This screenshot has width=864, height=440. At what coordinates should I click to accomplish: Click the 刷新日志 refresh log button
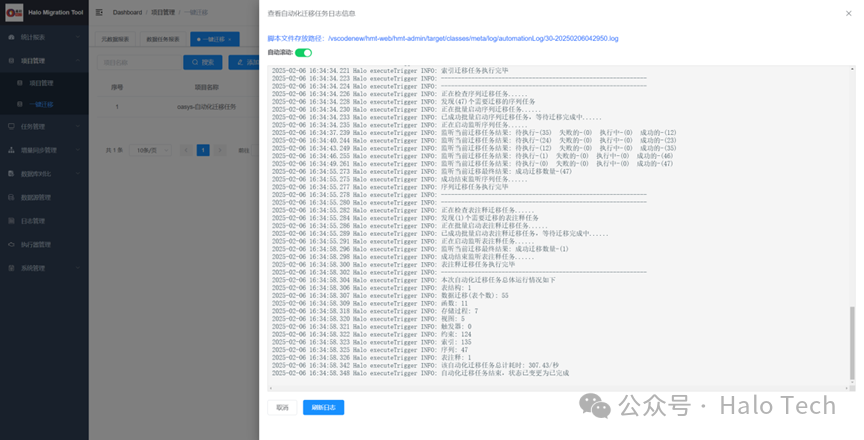point(323,408)
